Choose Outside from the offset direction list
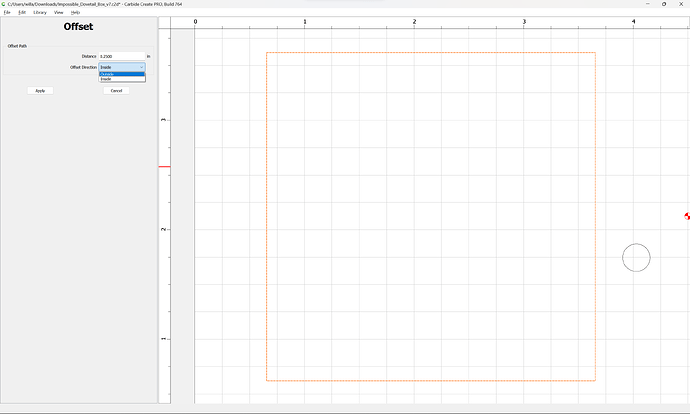This screenshot has width=690, height=414. click(122, 74)
